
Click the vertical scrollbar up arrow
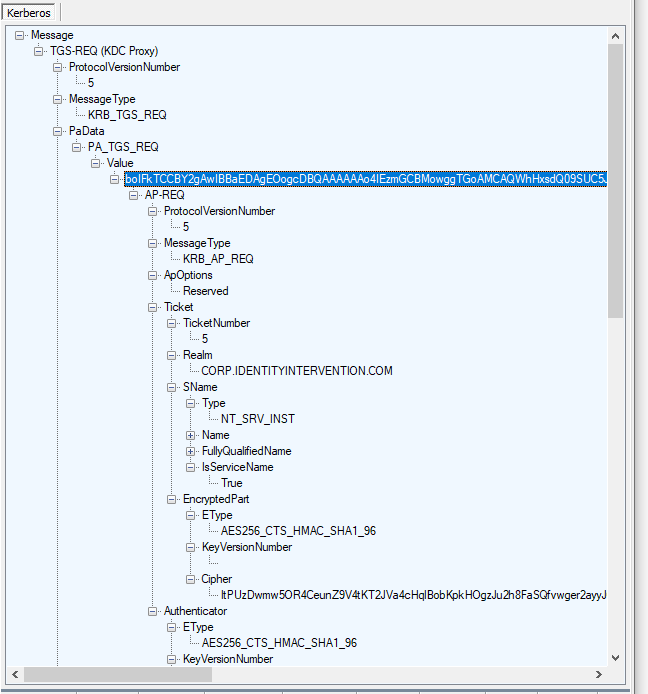click(616, 36)
